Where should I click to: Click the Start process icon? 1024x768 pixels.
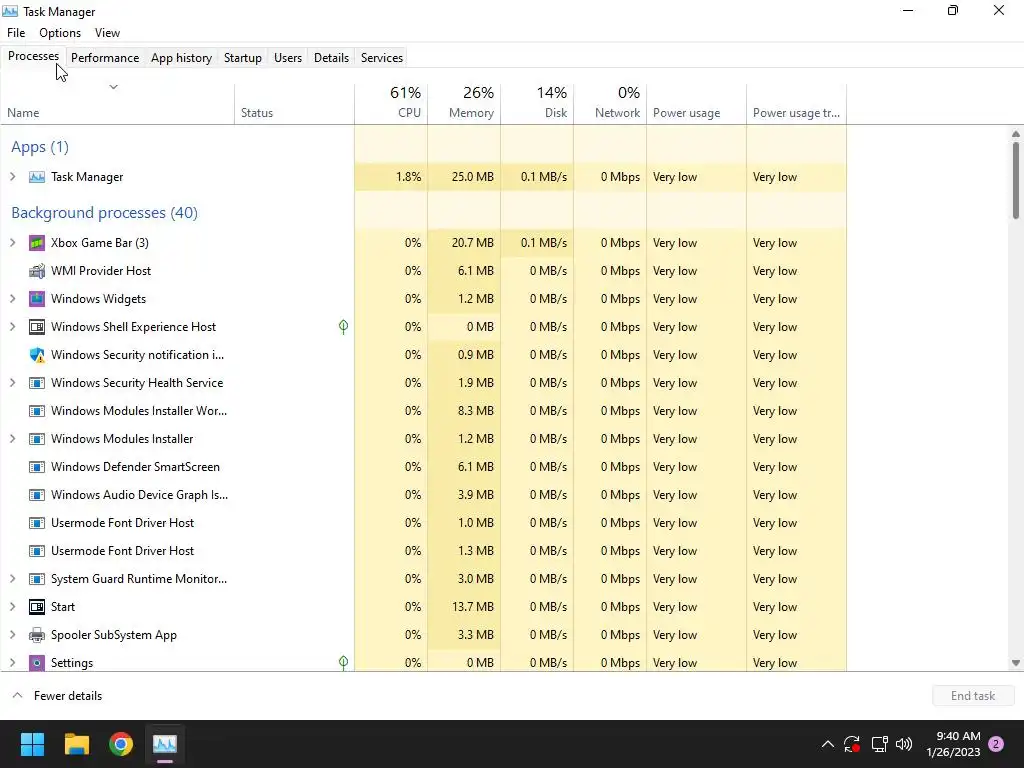37,607
